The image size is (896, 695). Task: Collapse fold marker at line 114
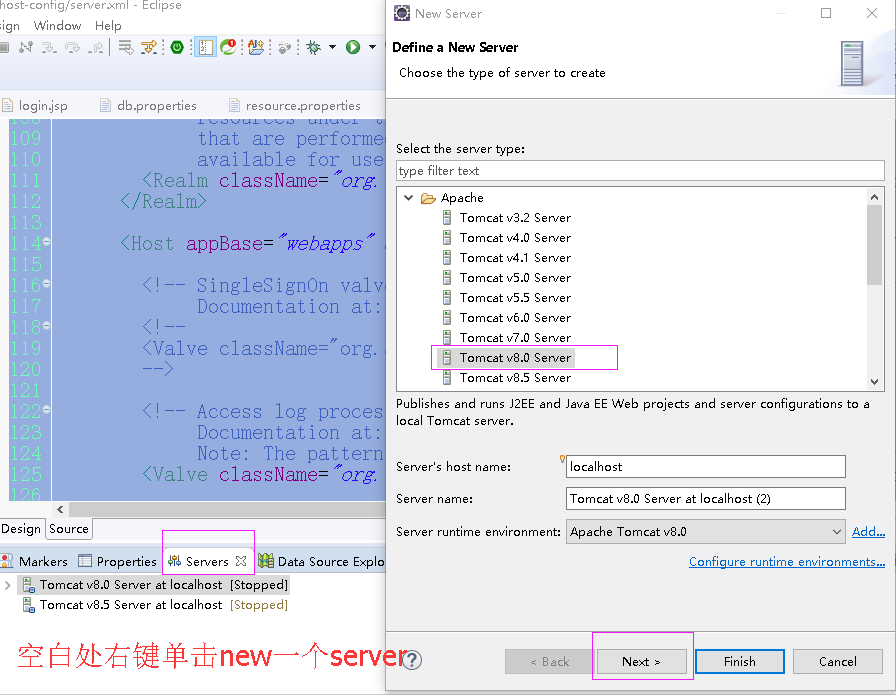[x=46, y=241]
